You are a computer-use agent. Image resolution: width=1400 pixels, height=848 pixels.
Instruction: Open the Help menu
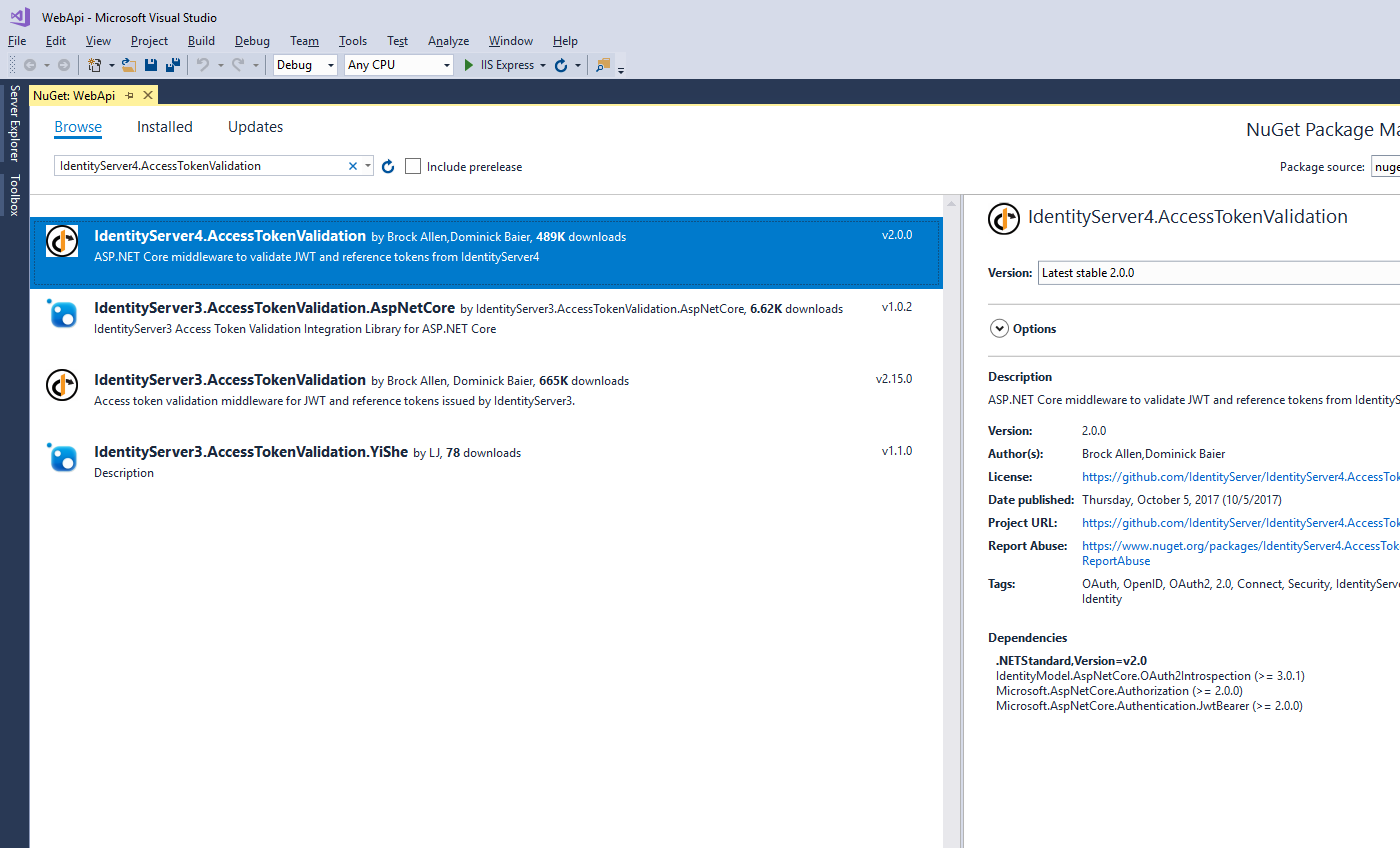click(565, 41)
